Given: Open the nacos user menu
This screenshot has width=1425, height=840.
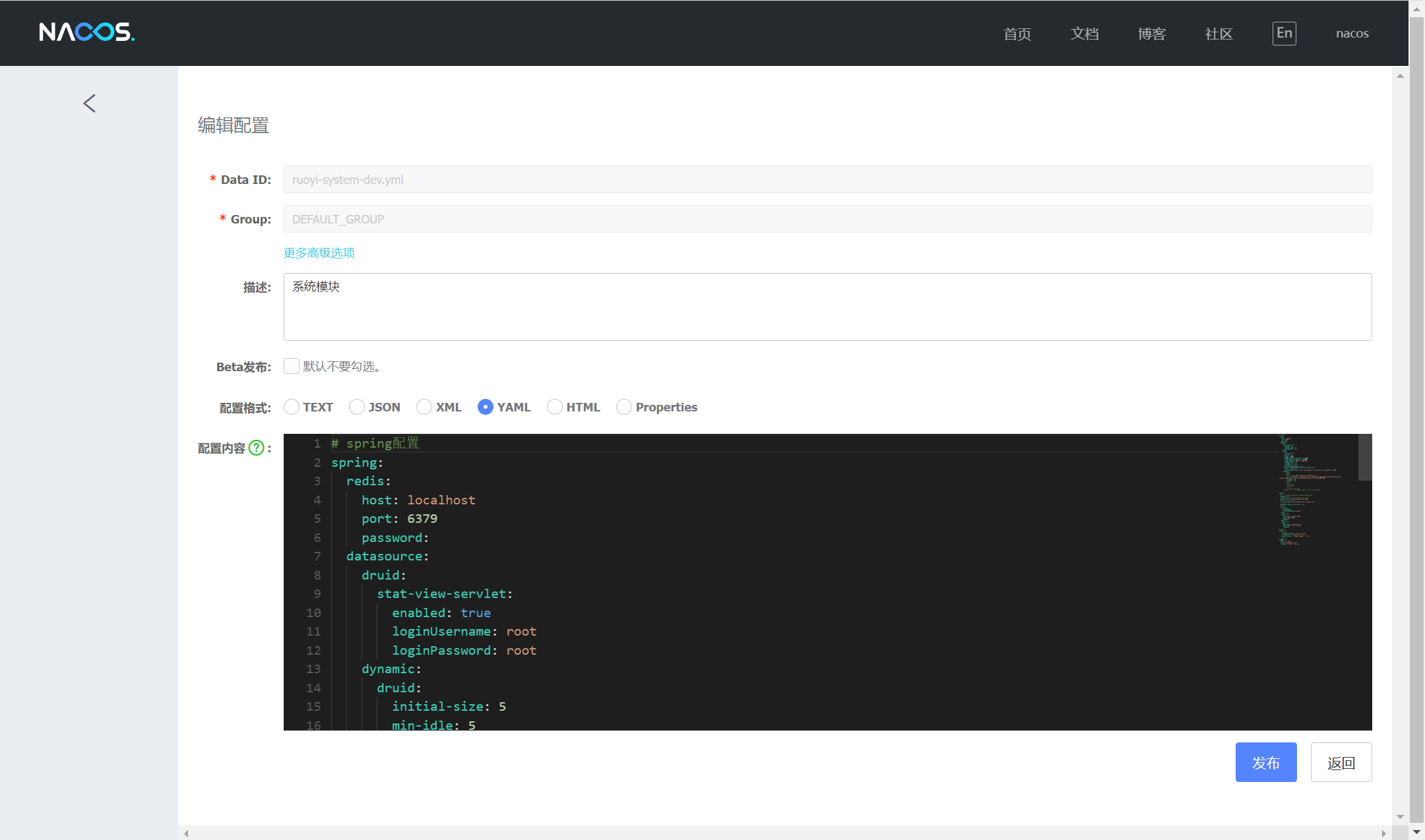Looking at the screenshot, I should (x=1352, y=34).
